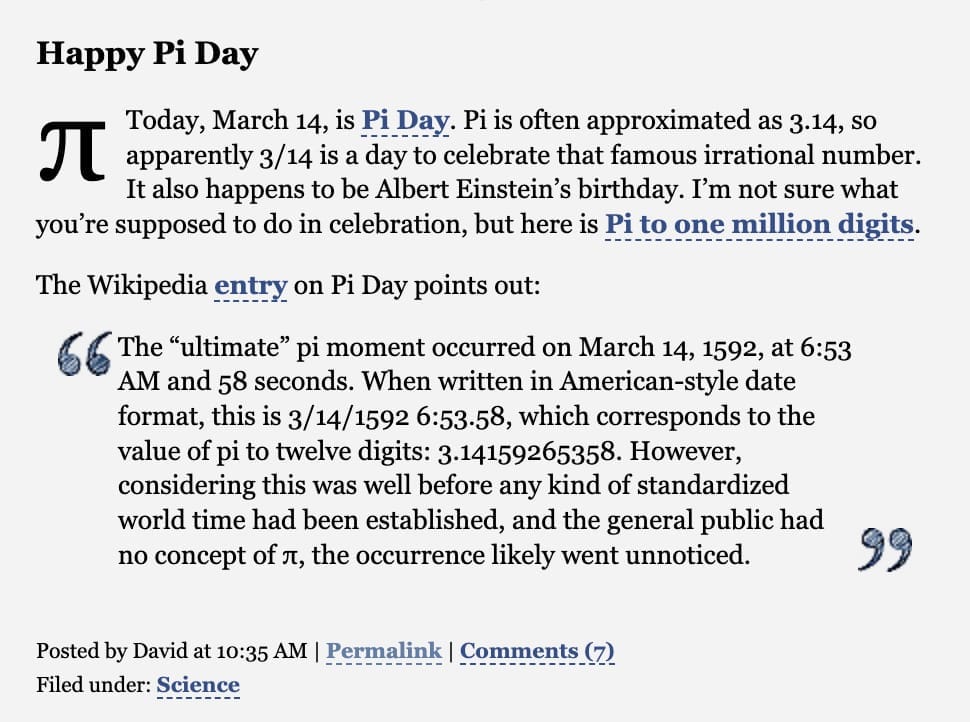The width and height of the screenshot is (970, 722).
Task: Click the Filed under label
Action: coord(93,685)
